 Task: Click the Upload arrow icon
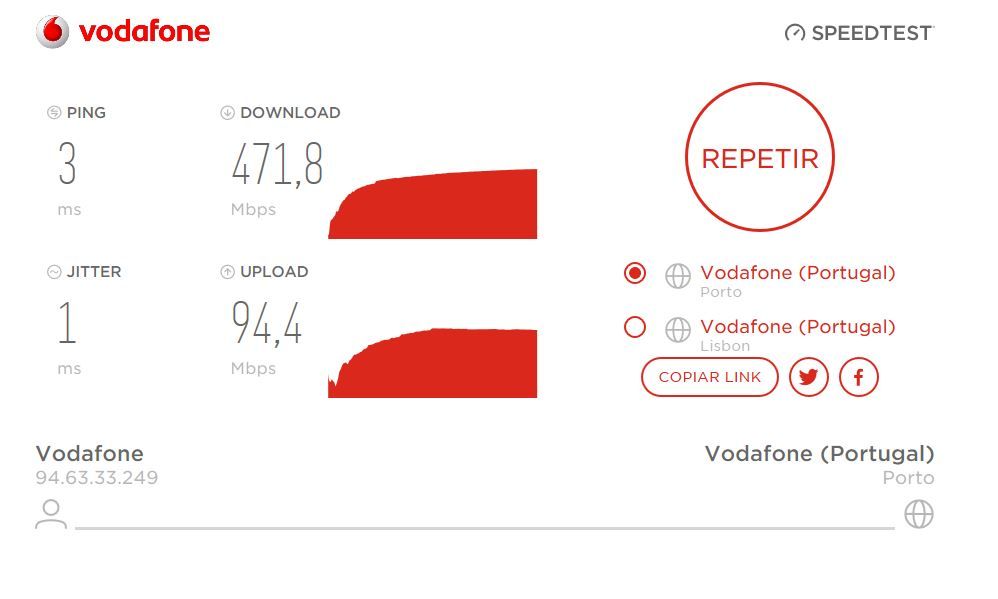(x=227, y=272)
